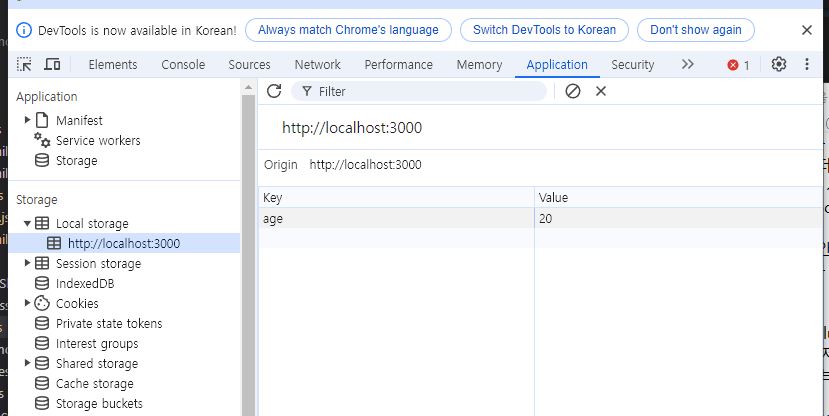Select the 'age' key cell
Screen dimensions: 829x416
[x=396, y=218]
